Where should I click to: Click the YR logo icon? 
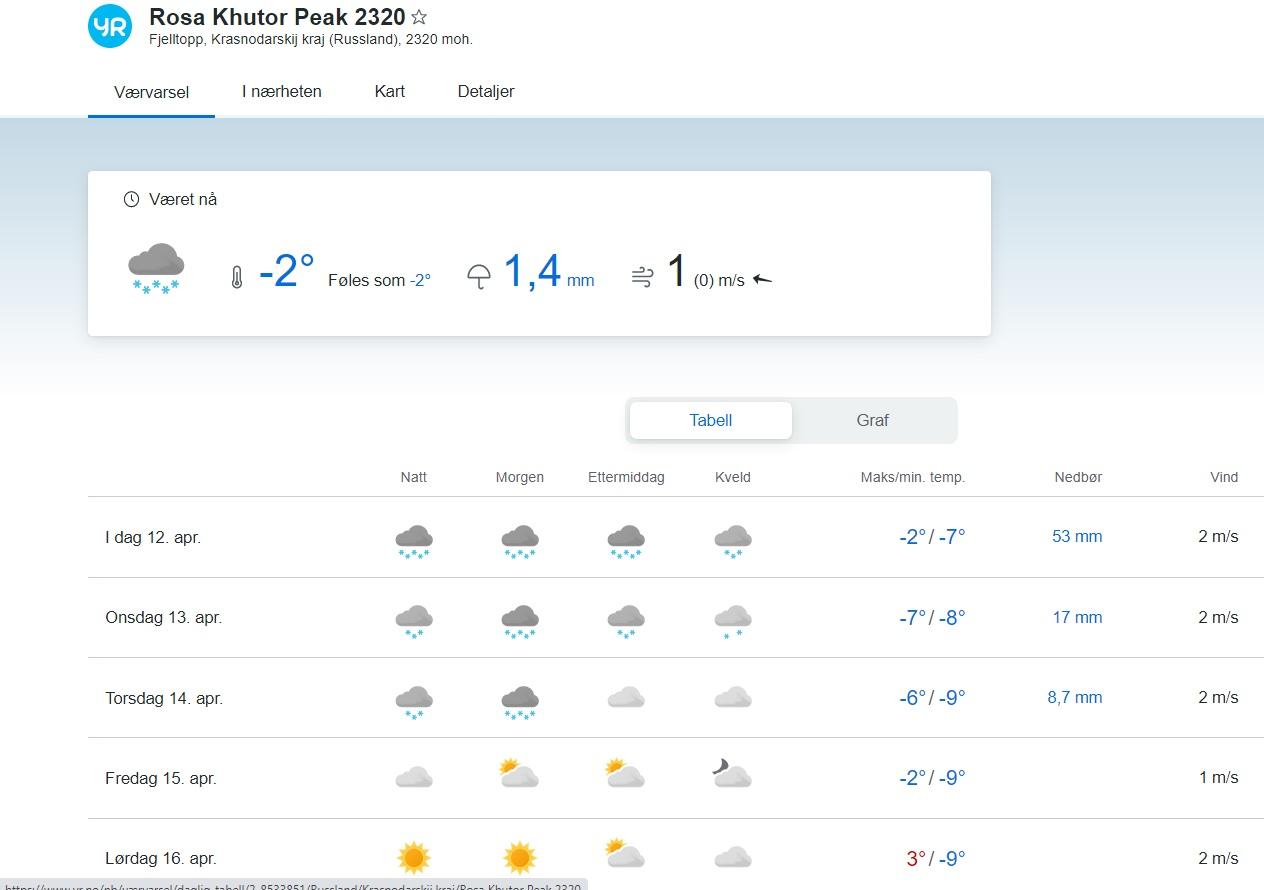pos(110,27)
